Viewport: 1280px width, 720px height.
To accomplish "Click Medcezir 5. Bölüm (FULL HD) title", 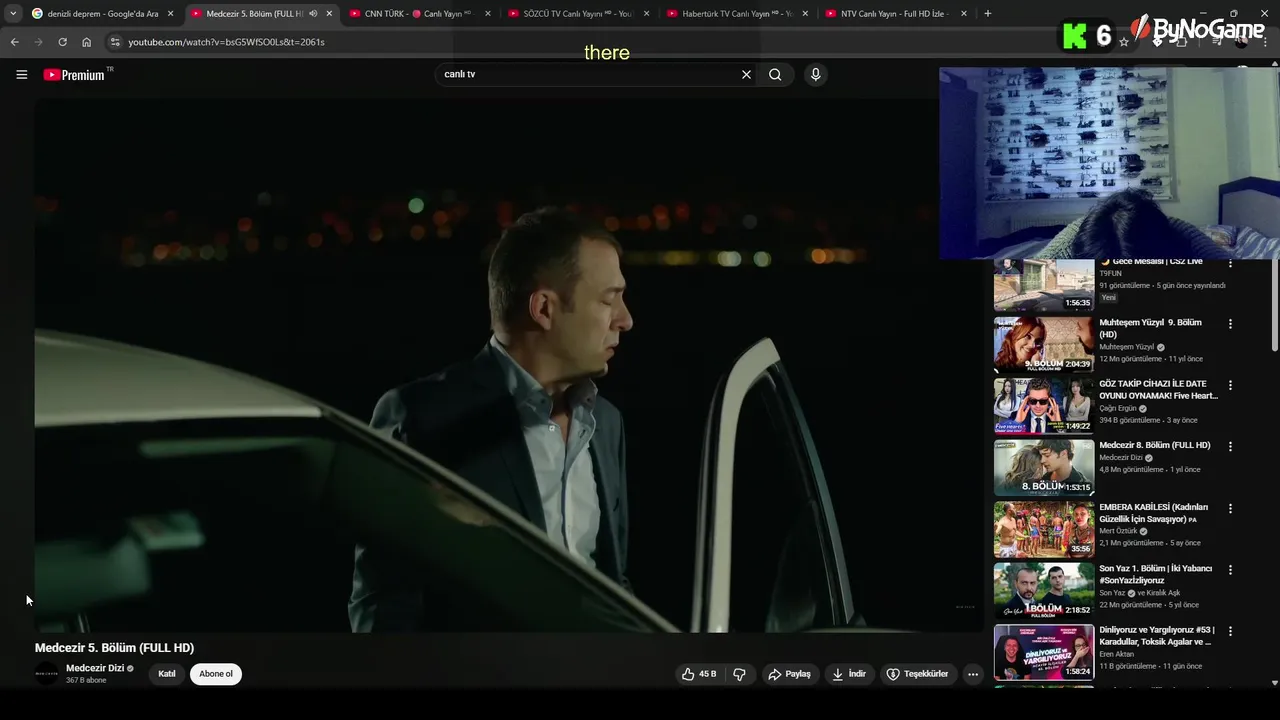I will 114,648.
